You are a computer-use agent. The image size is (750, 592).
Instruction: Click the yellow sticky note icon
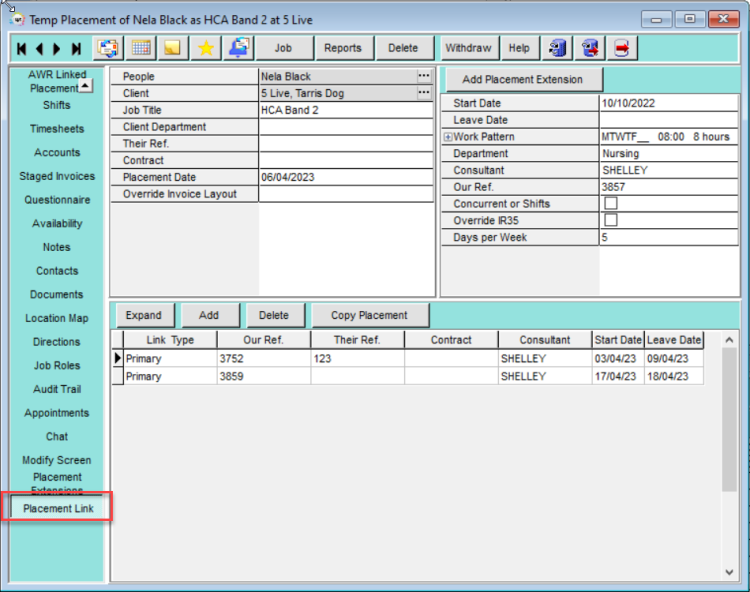click(173, 48)
